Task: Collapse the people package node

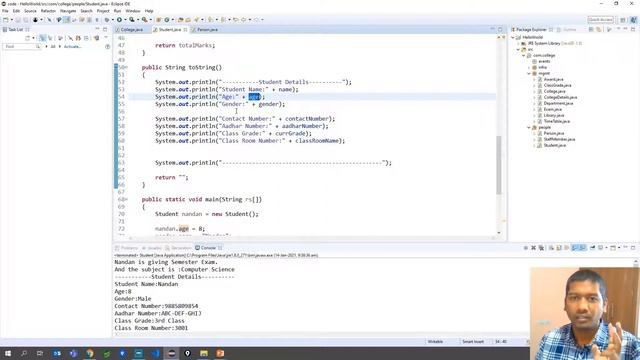Action: (x=529, y=127)
